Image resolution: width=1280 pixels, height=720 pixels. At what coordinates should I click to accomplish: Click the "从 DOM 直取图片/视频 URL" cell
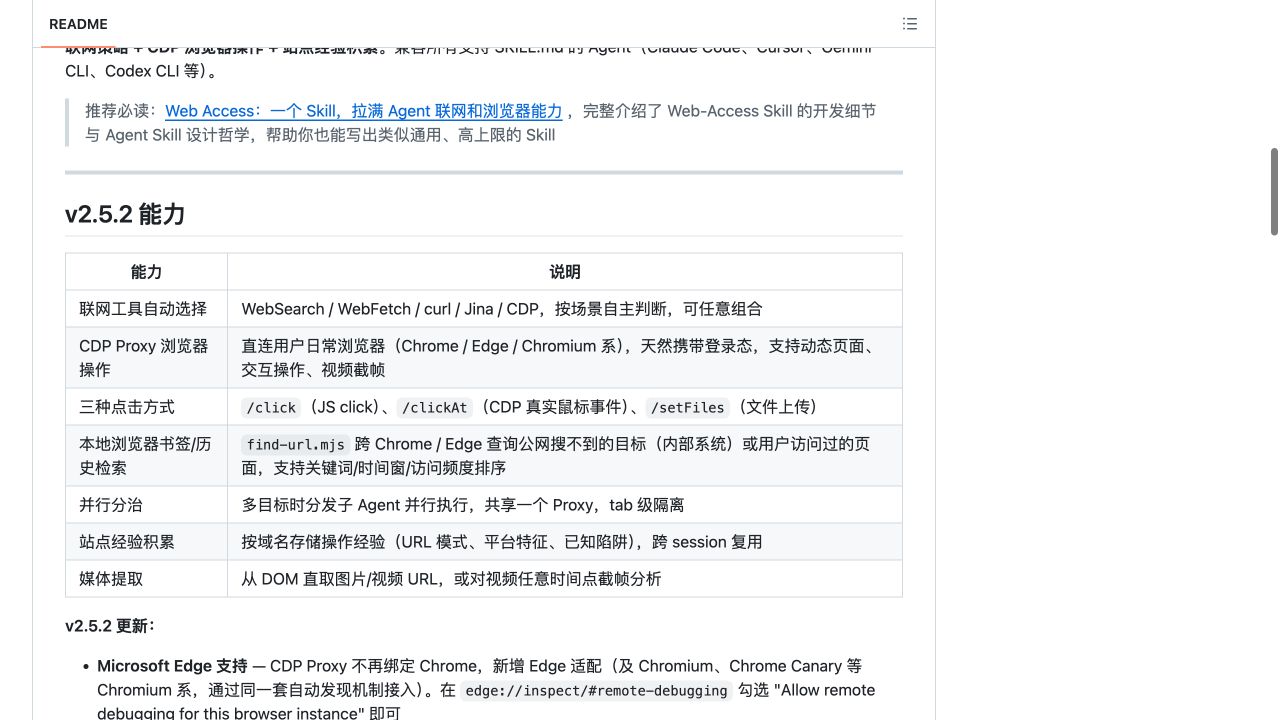[x=565, y=579]
